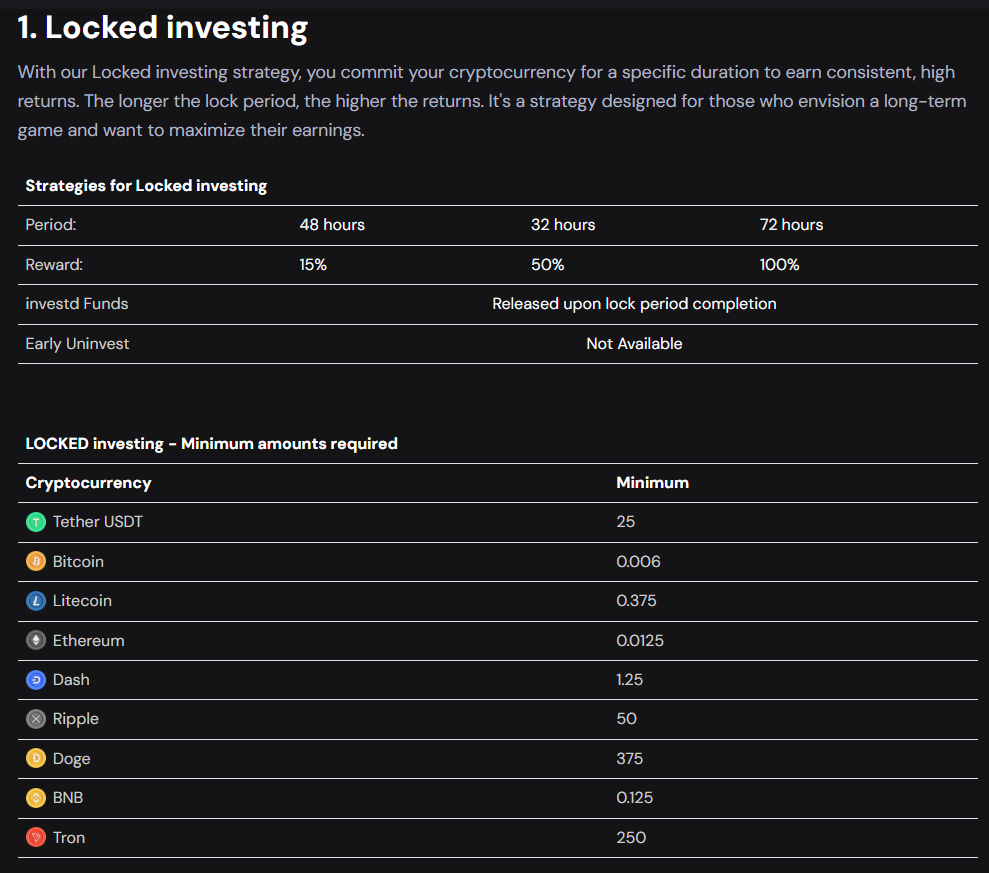Click the Ripple gray X icon

pyautogui.click(x=36, y=719)
